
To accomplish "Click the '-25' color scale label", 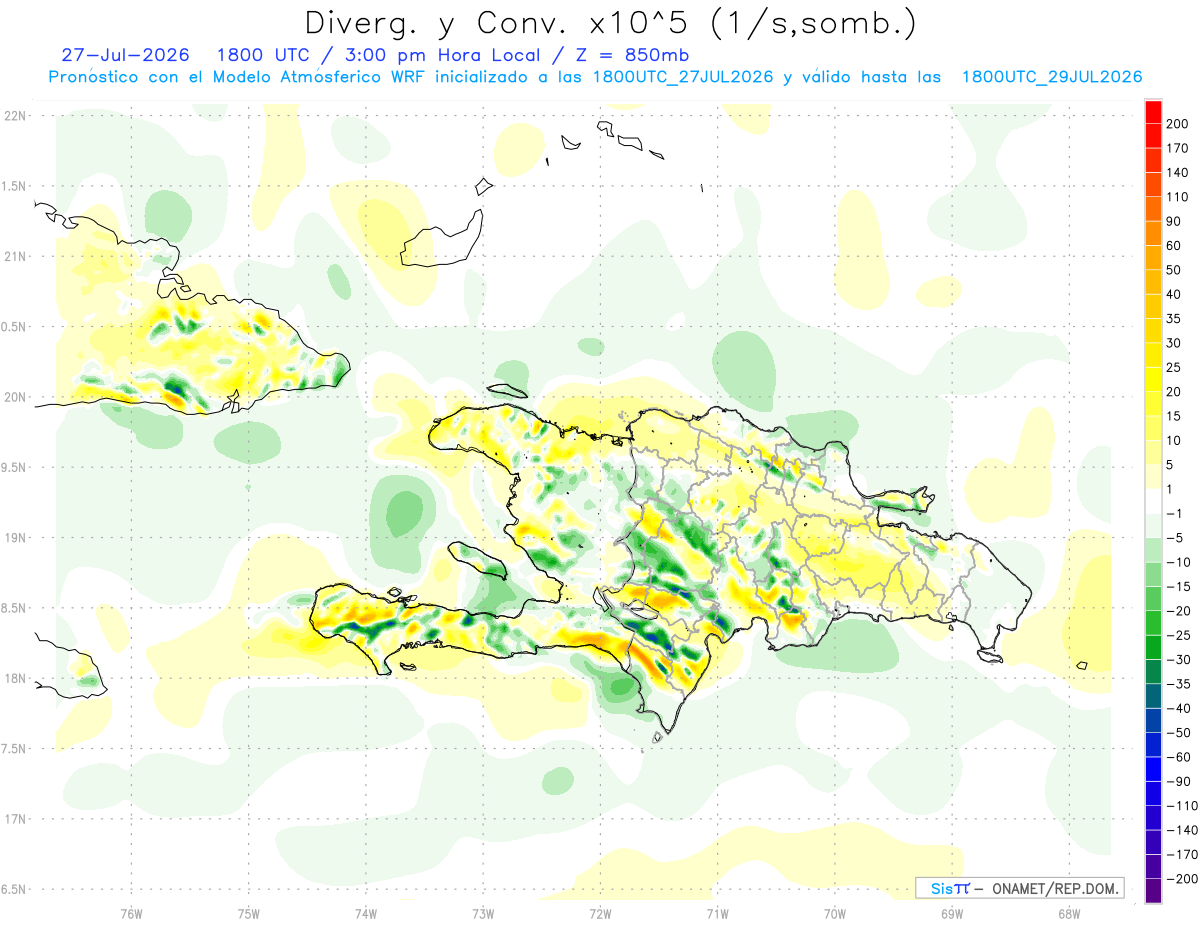I will click(x=1177, y=635).
